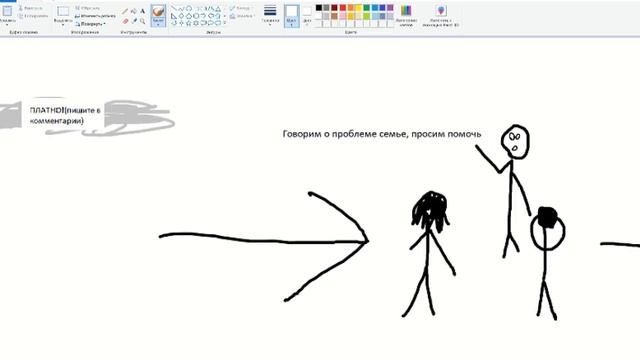The image size is (640, 360).
Task: Click the Paste (Вставить) clipboard icon
Action: pyautogui.click(x=7, y=11)
